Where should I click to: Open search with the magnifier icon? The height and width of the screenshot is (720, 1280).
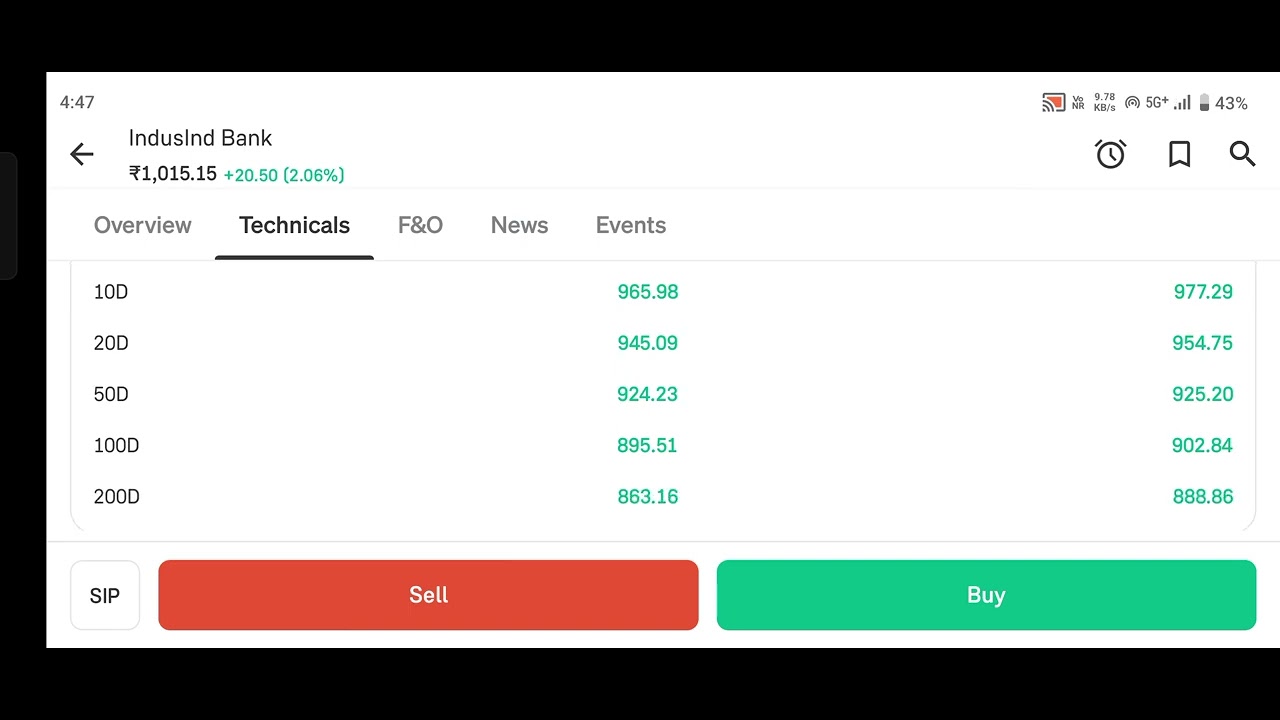pyautogui.click(x=1242, y=153)
